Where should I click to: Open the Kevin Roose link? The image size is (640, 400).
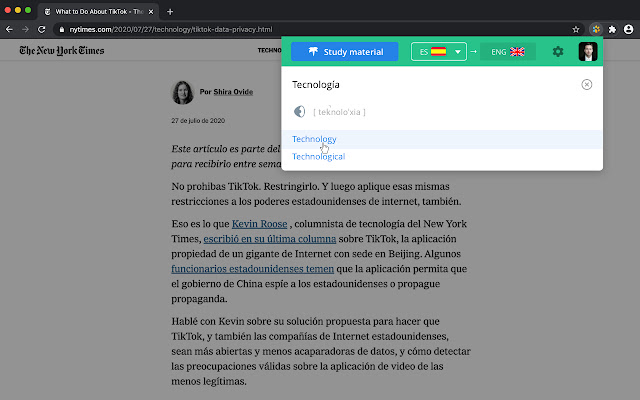pos(259,226)
